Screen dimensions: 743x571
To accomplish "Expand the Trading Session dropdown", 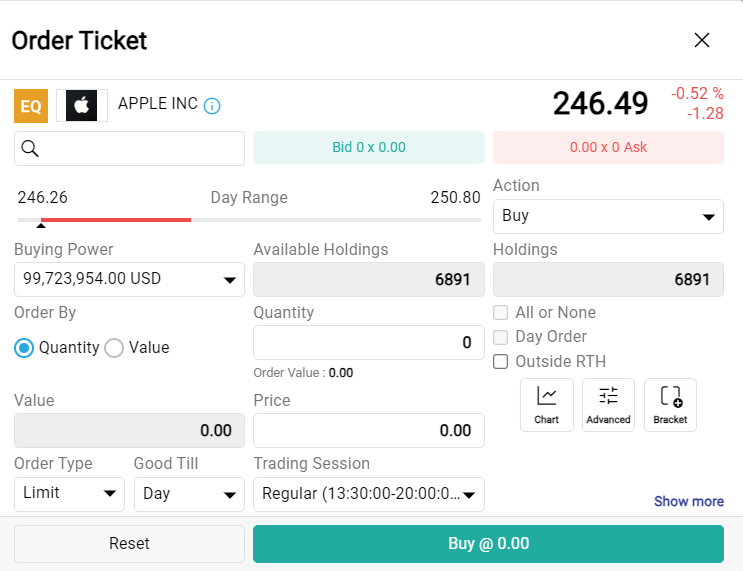I will pyautogui.click(x=368, y=493).
